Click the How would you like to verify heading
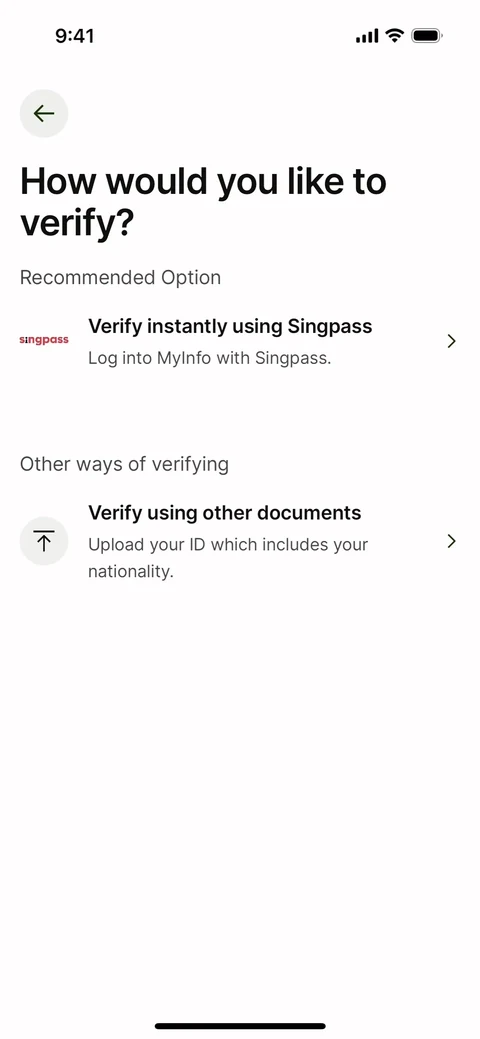 click(203, 202)
